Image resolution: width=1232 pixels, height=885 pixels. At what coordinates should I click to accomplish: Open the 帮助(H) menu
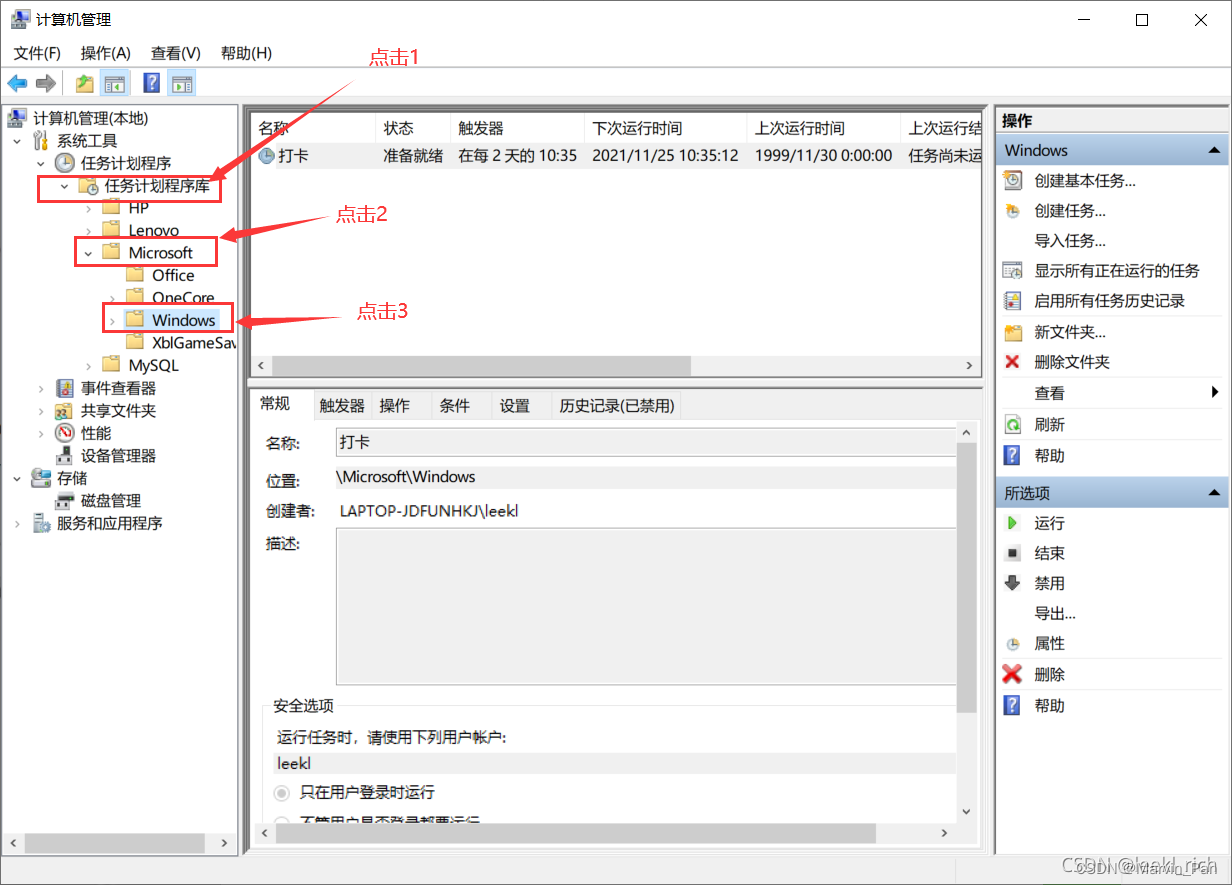point(246,53)
